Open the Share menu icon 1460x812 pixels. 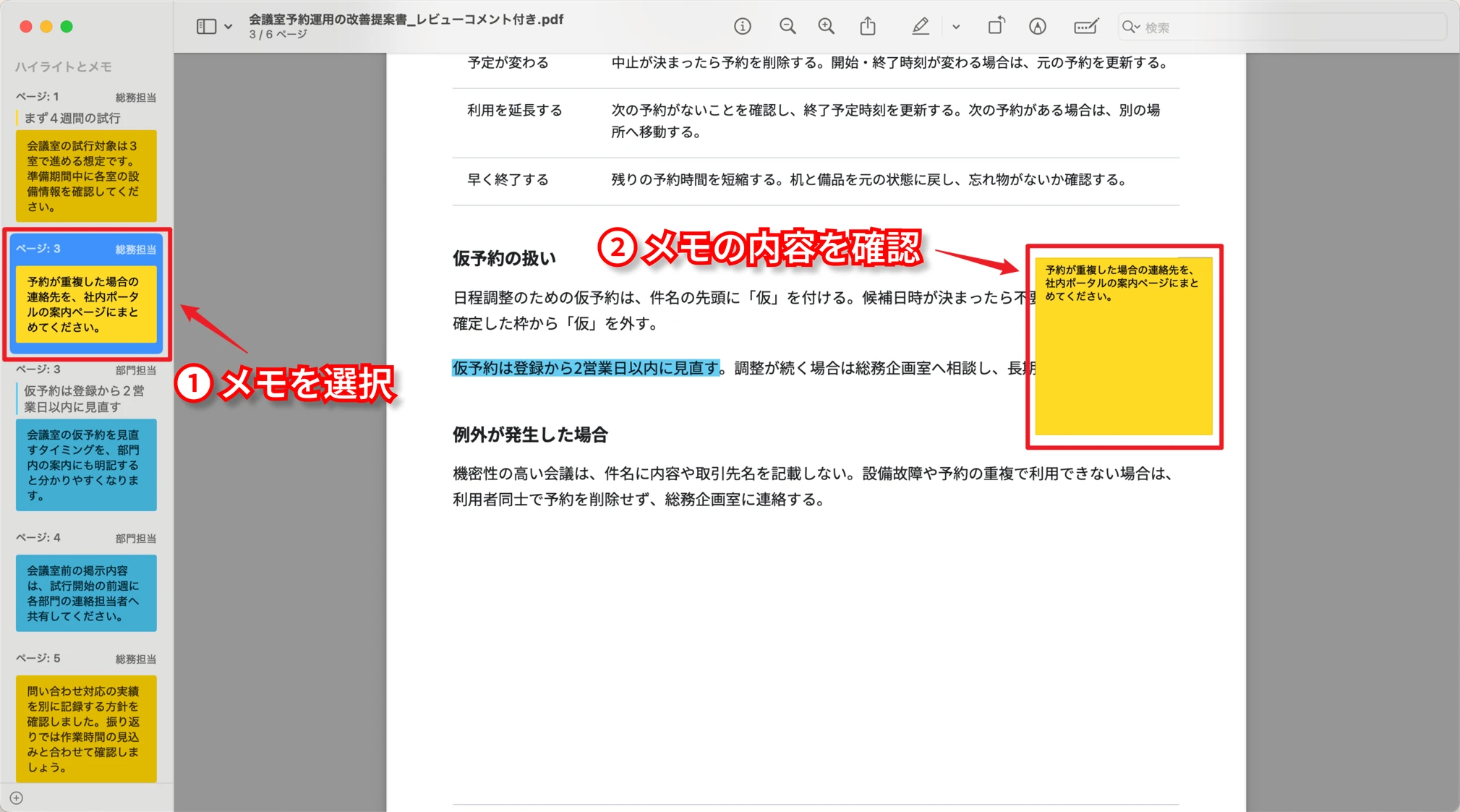pos(868,27)
